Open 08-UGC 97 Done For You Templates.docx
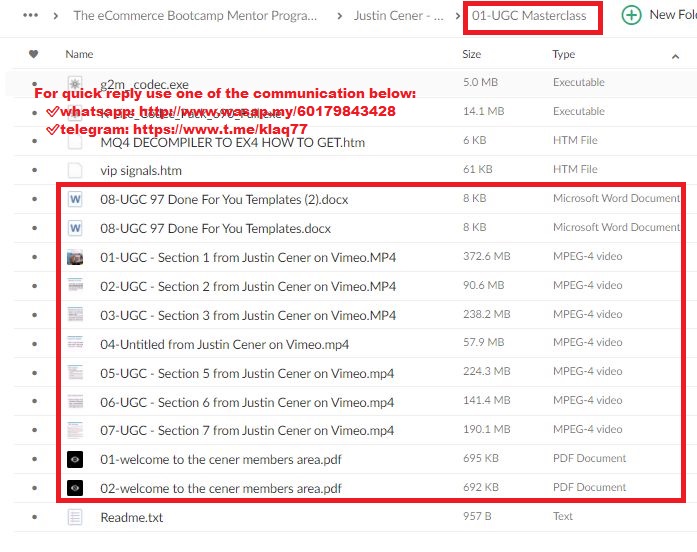 click(216, 228)
